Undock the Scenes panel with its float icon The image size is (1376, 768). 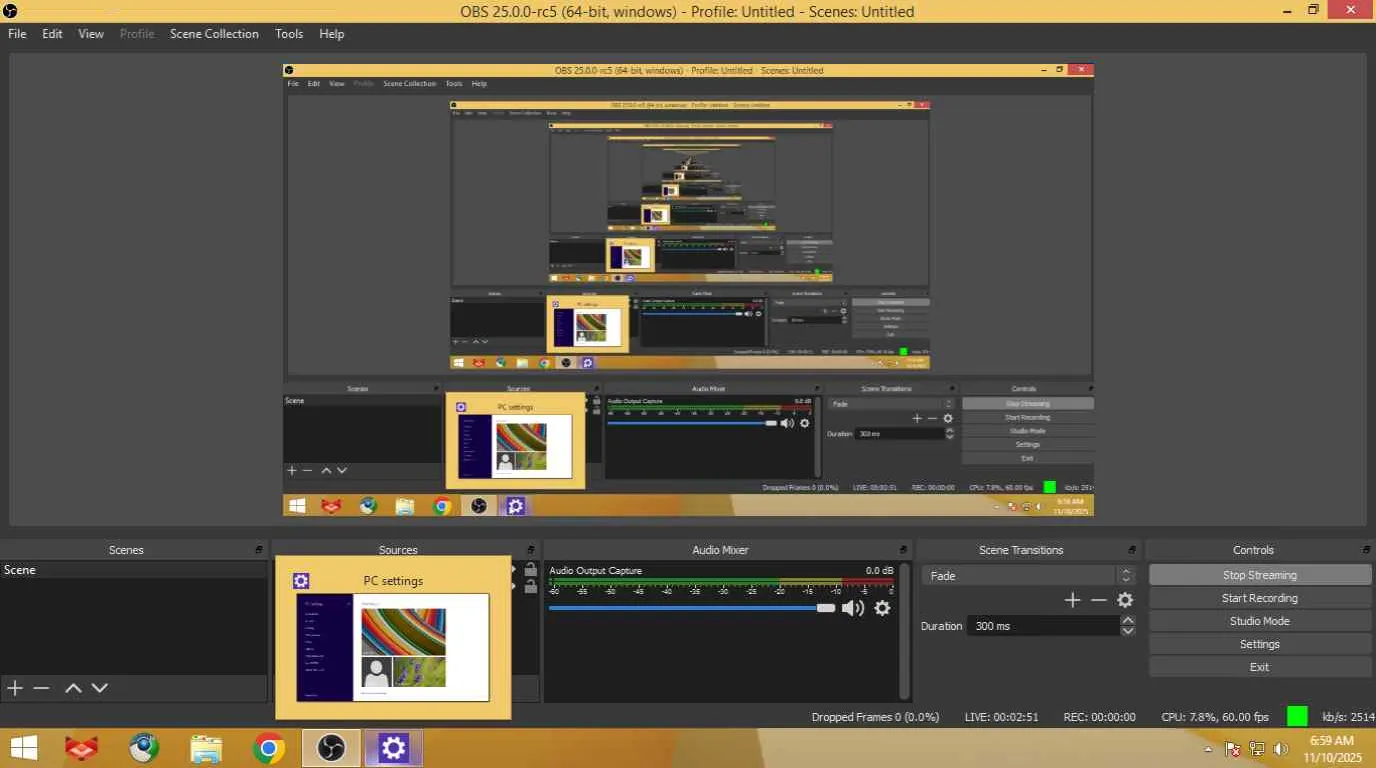259,550
